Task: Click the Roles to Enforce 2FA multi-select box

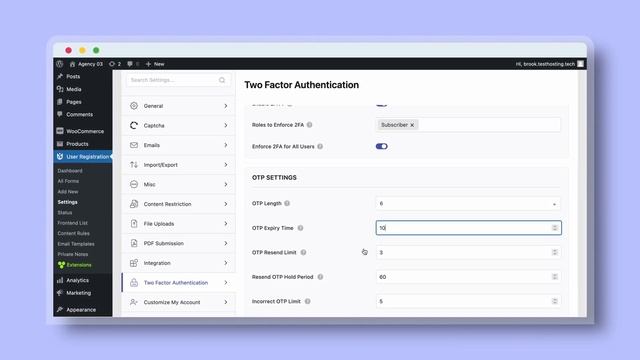Action: (468, 125)
